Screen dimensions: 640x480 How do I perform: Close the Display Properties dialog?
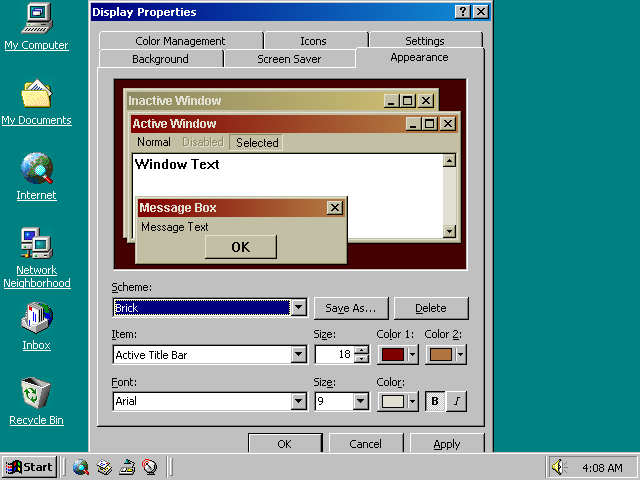click(x=481, y=12)
